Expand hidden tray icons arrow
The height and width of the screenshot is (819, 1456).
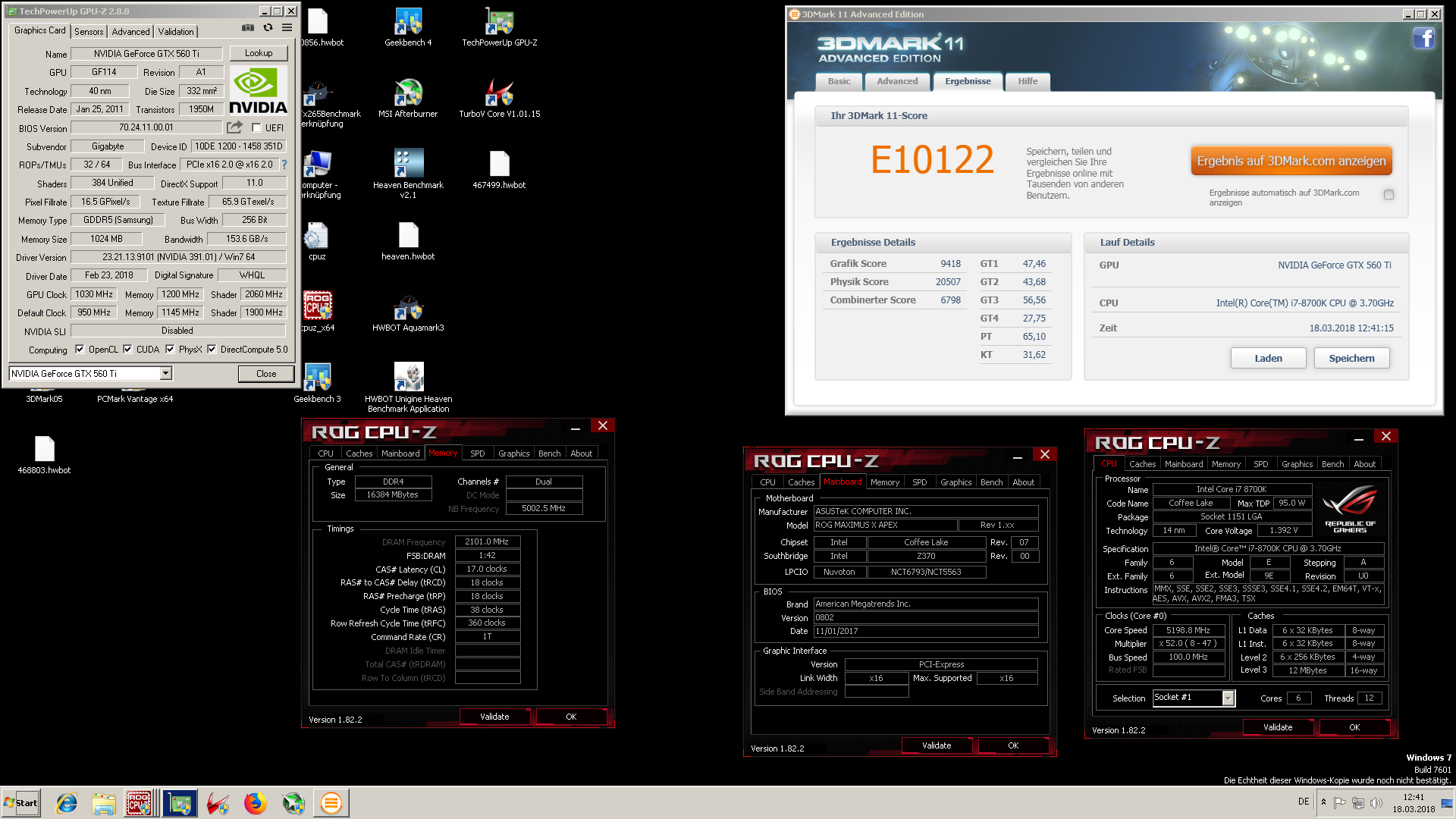[1323, 802]
